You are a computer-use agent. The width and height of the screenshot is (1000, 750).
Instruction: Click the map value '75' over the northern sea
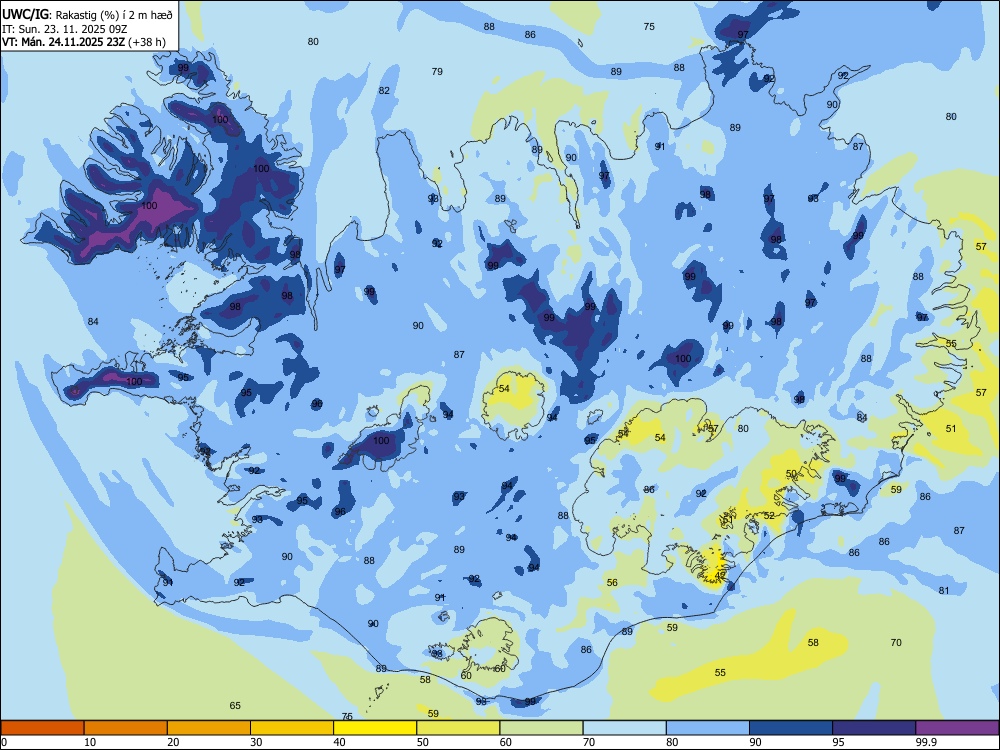click(649, 27)
